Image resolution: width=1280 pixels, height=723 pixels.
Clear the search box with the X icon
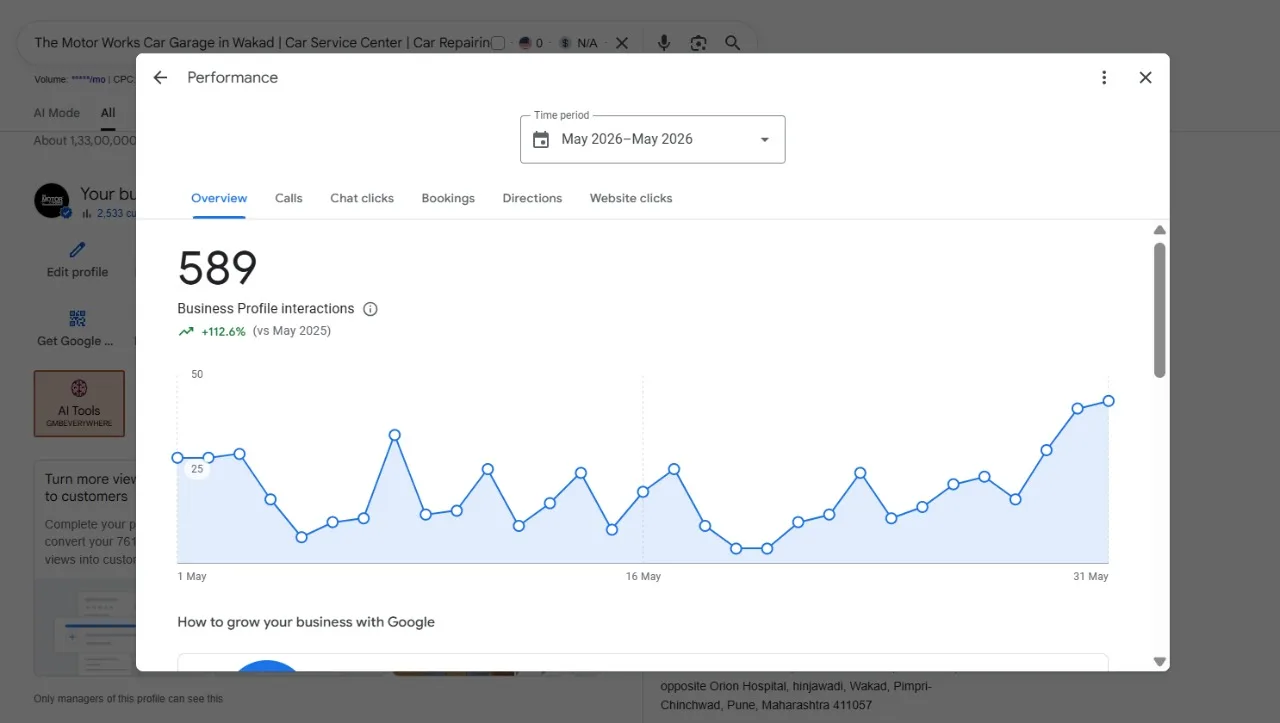click(622, 43)
